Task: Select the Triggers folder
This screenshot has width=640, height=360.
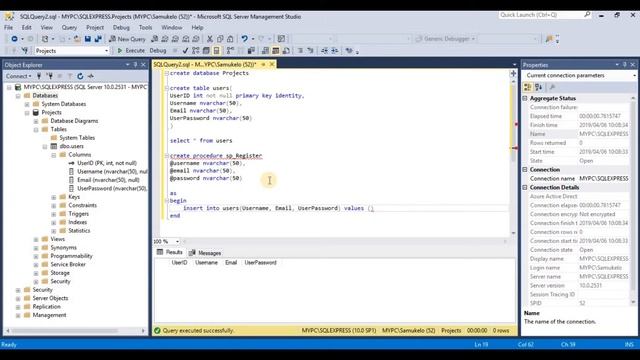Action: [x=78, y=214]
